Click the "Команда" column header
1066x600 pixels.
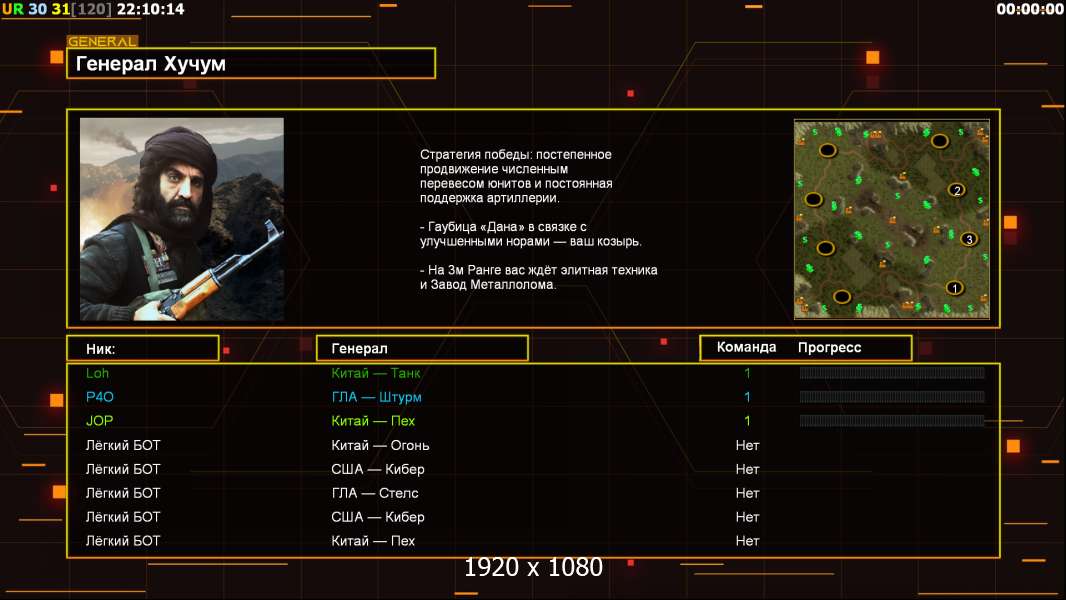(746, 347)
